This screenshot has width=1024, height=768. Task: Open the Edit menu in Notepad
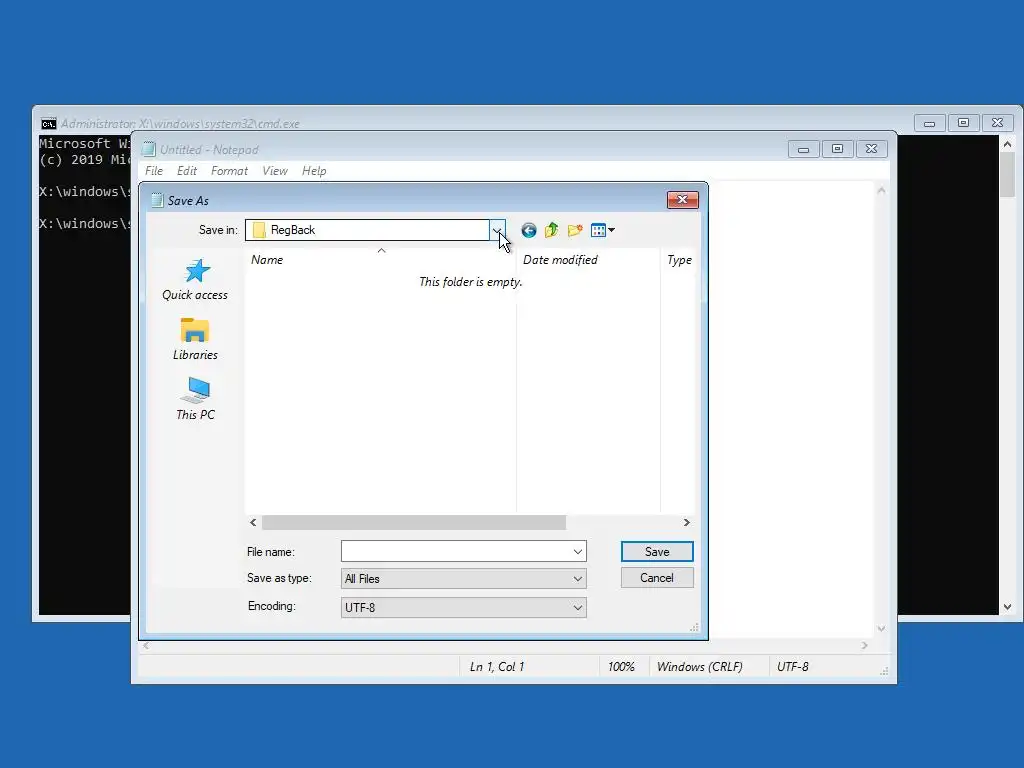pos(187,171)
